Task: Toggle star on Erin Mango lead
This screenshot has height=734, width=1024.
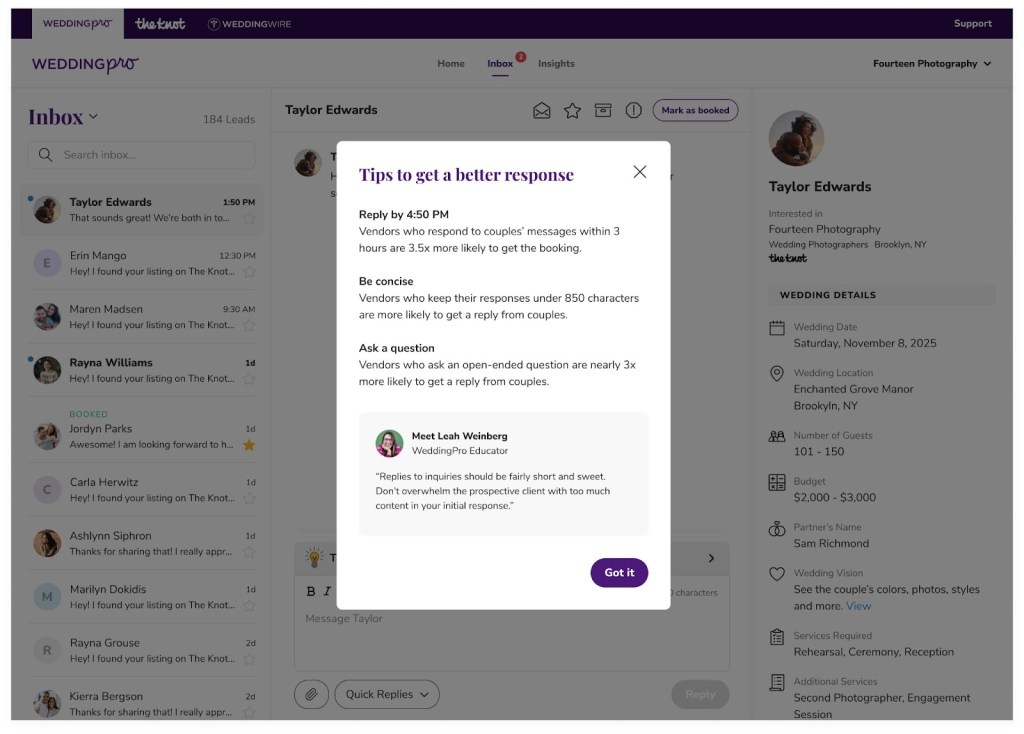Action: [x=249, y=272]
